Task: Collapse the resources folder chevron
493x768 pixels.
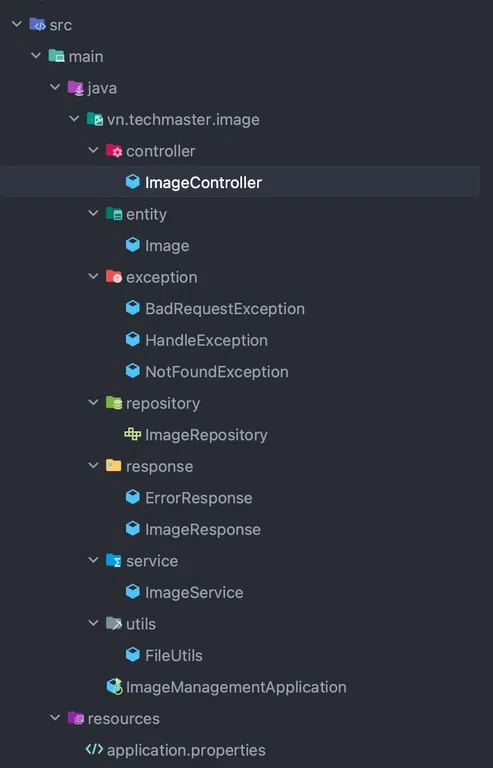Action: (55, 718)
